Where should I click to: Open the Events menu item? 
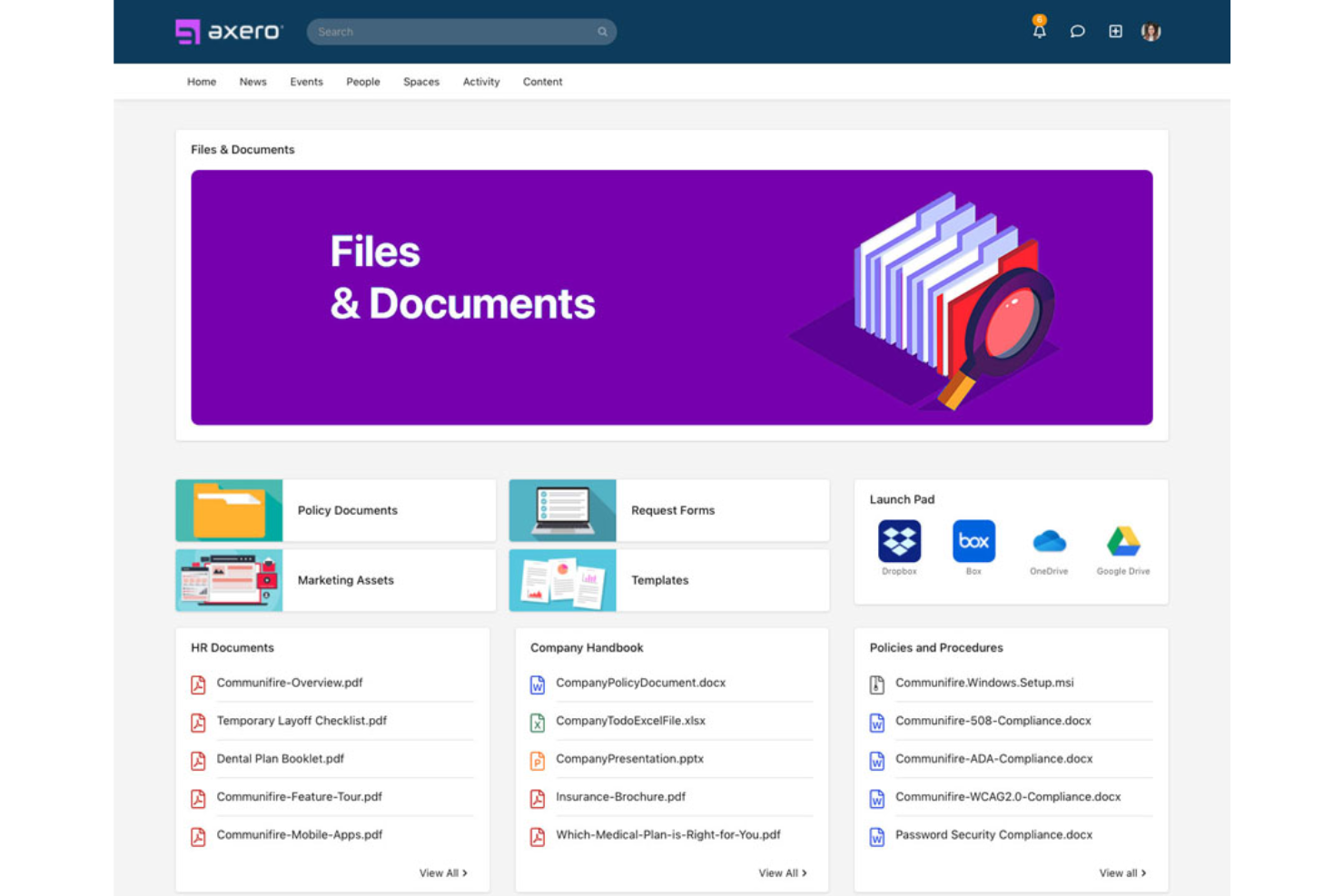(x=307, y=82)
